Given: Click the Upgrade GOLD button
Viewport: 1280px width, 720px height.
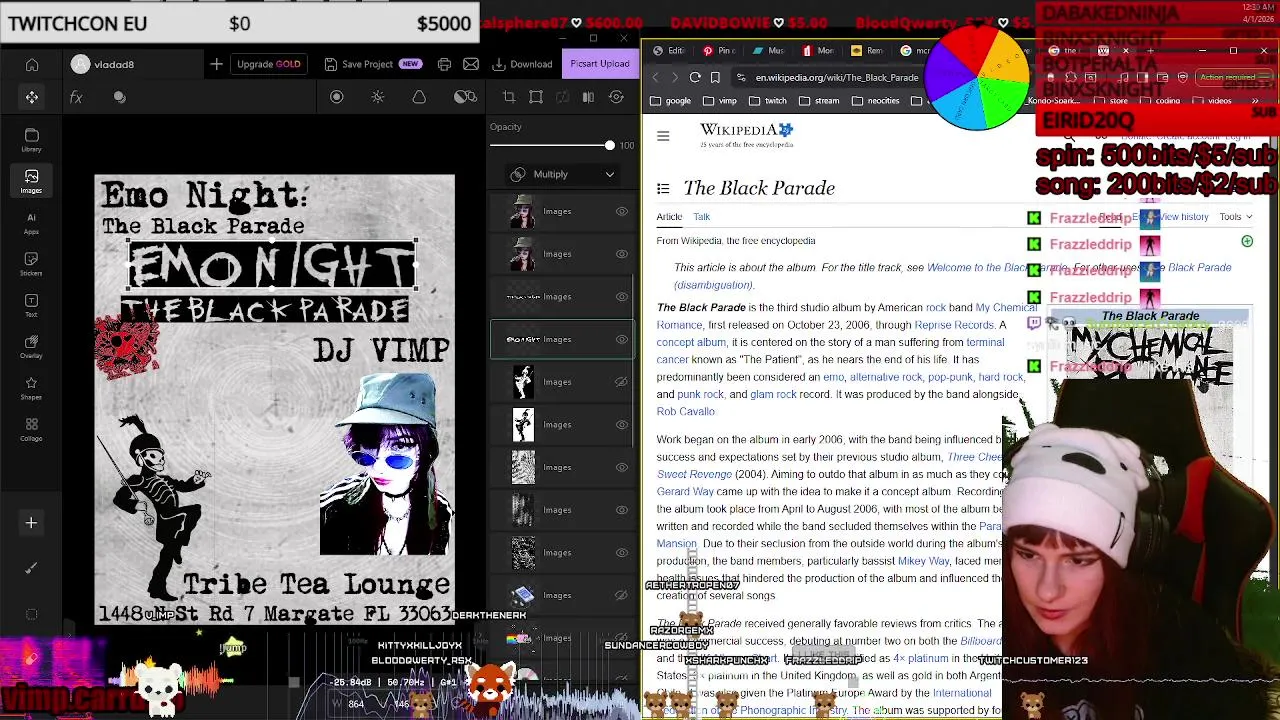Looking at the screenshot, I should [268, 64].
